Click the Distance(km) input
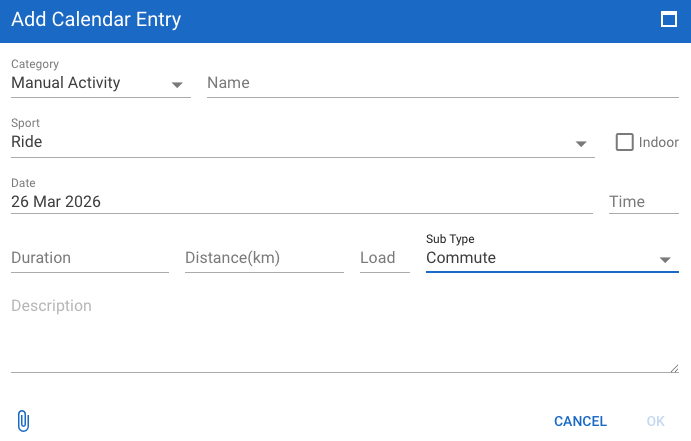Screen dimensions: 691x441 tap(263, 258)
